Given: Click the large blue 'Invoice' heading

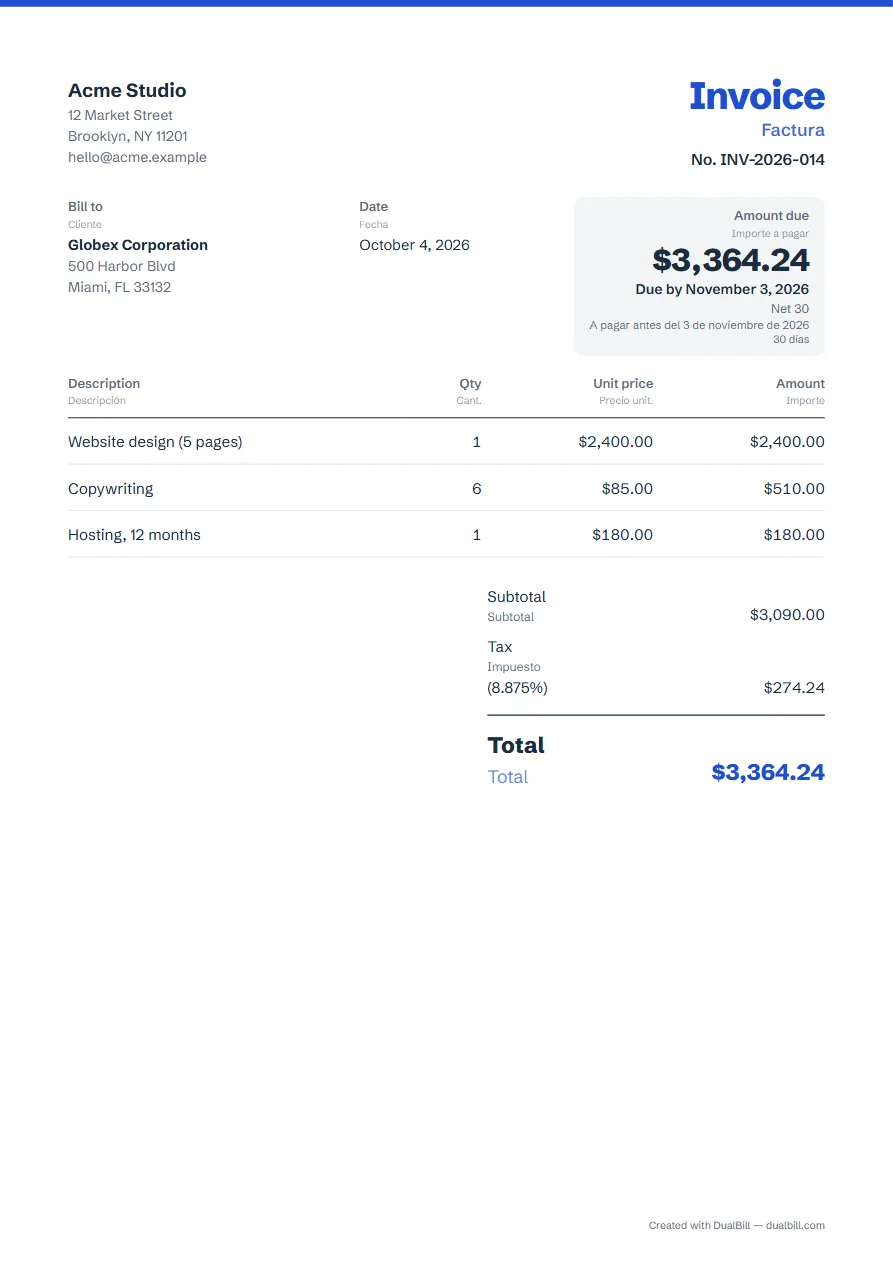Looking at the screenshot, I should [757, 96].
